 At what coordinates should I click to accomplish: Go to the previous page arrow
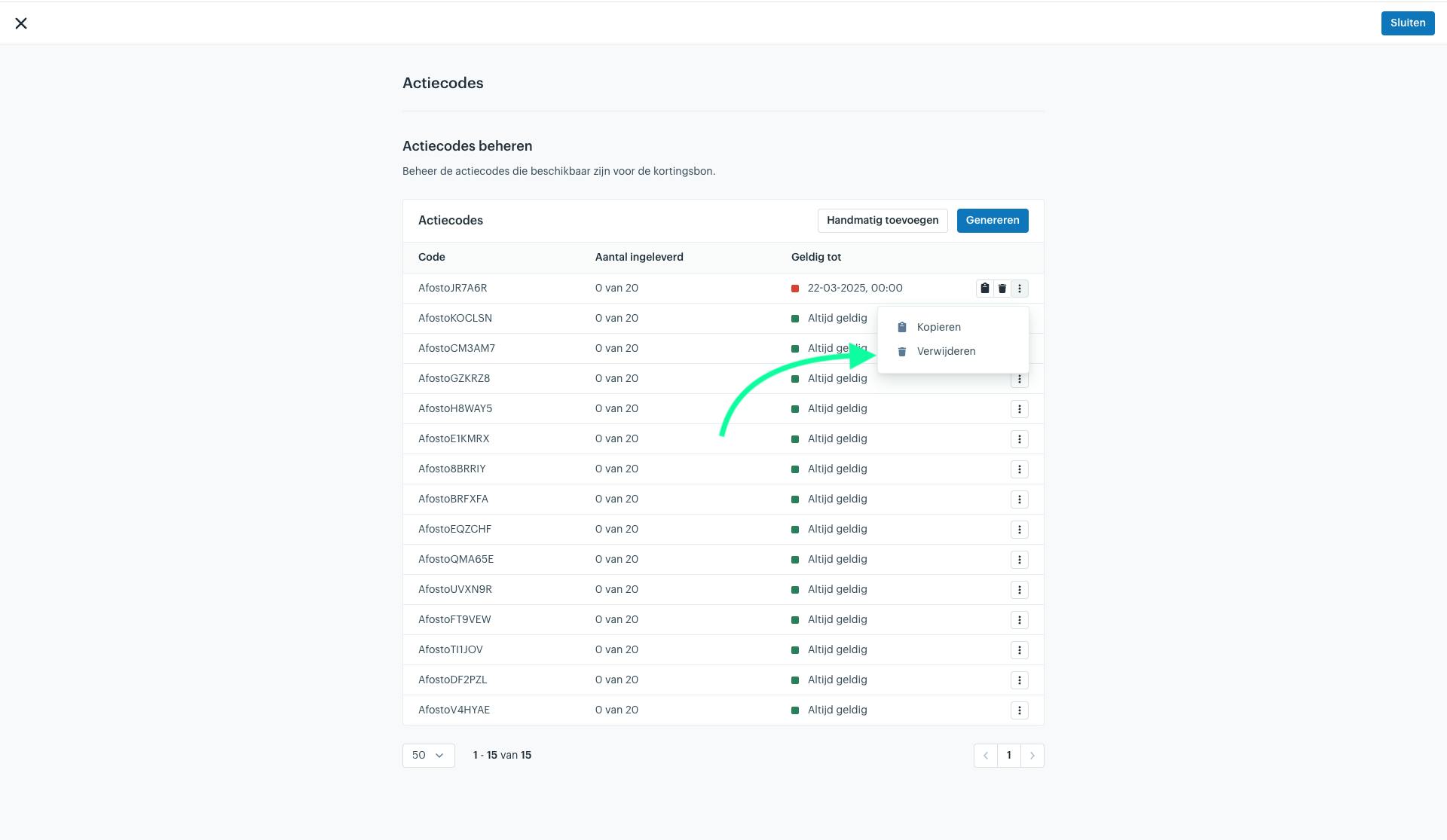(985, 756)
